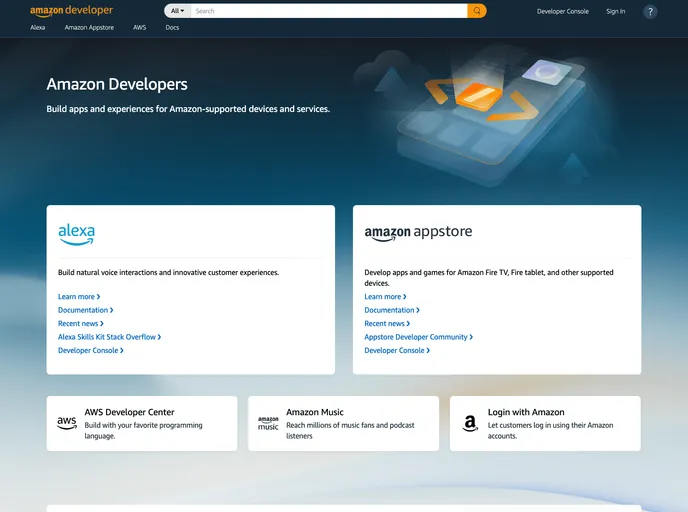Open Alexa Skills Kit Stack Overflow link
The width and height of the screenshot is (688, 512).
click(110, 337)
